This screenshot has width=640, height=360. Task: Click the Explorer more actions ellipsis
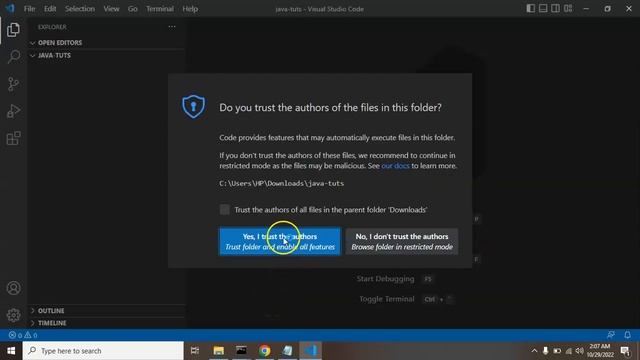click(x=172, y=27)
